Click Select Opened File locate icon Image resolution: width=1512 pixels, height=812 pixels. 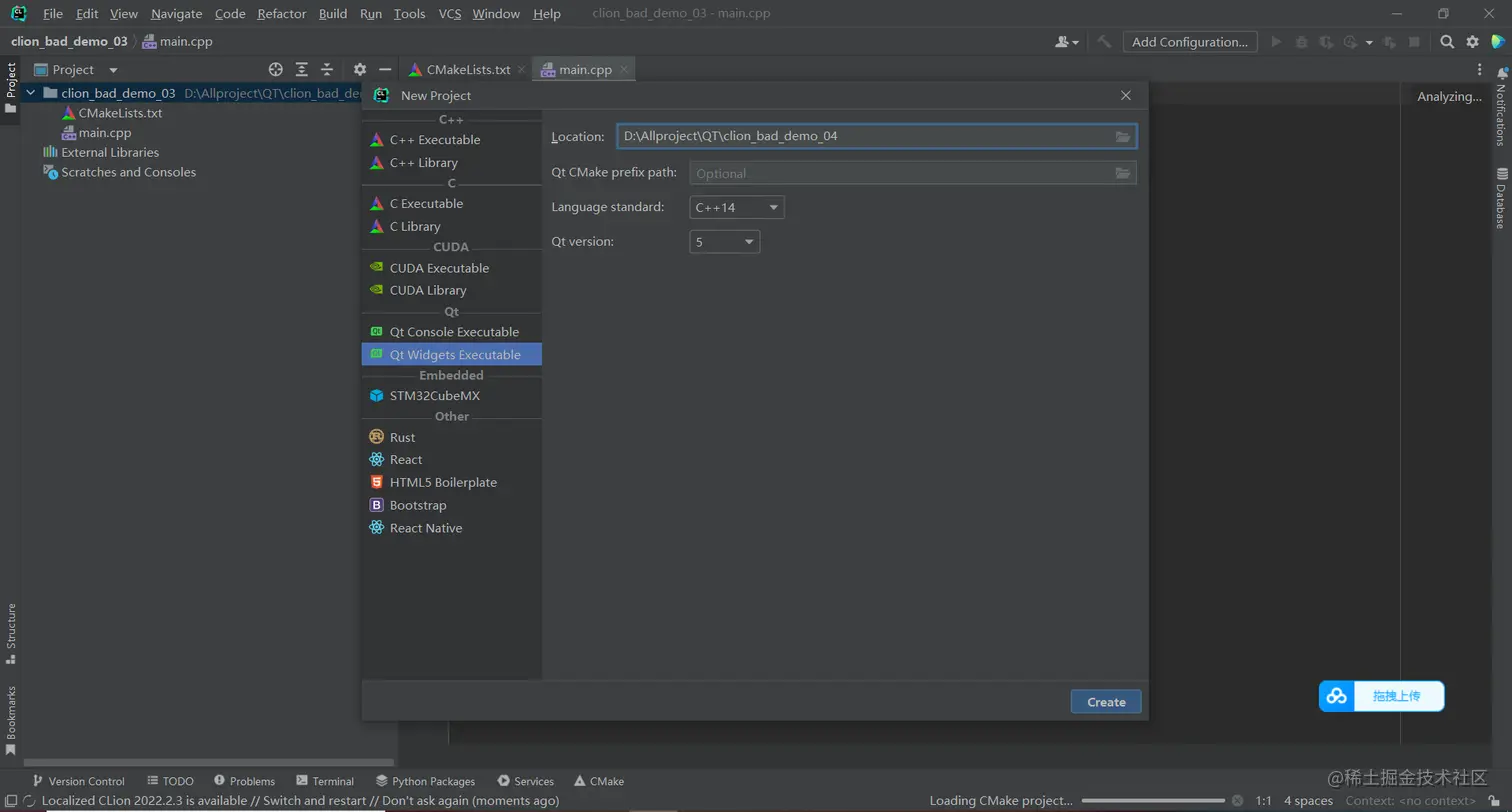point(276,70)
